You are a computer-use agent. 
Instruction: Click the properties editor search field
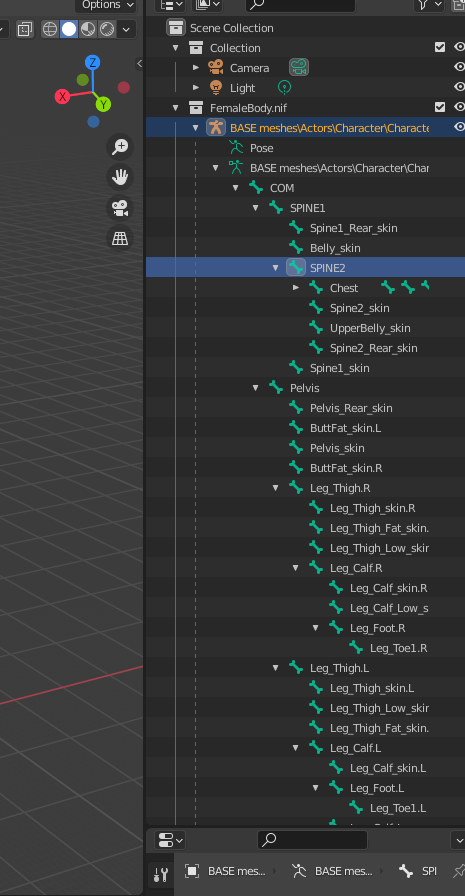coord(312,840)
